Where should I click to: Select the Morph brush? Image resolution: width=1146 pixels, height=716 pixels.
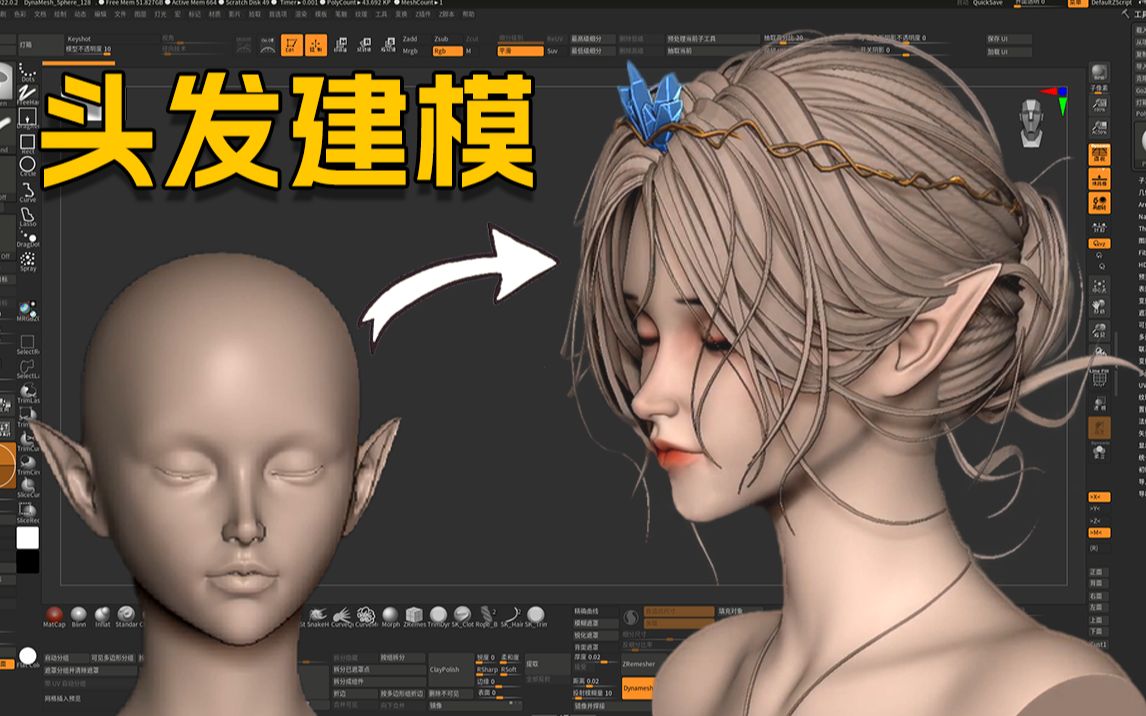click(390, 615)
